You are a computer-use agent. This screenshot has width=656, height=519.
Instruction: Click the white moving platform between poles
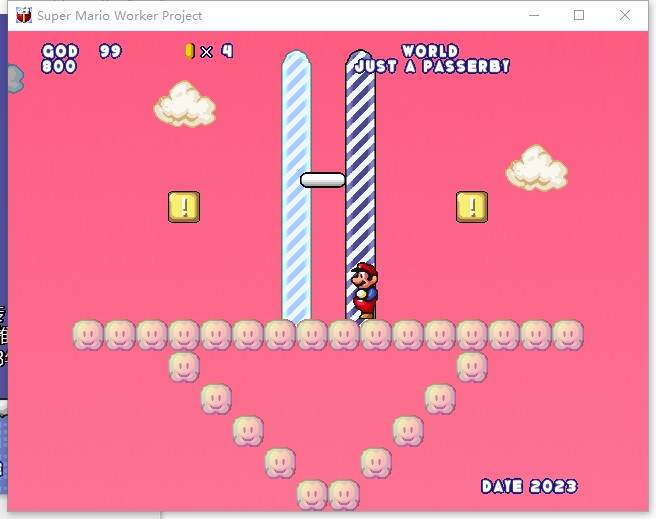323,180
